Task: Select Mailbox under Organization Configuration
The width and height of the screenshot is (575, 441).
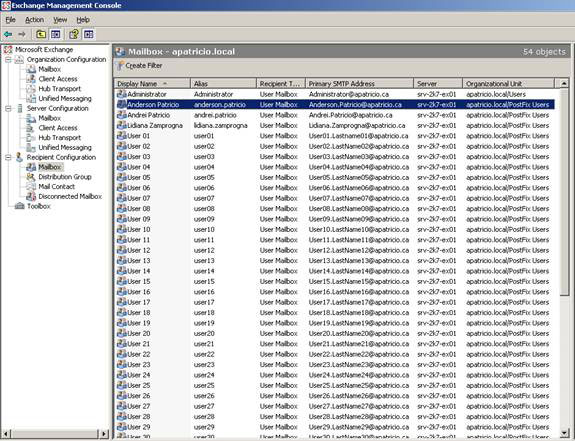Action: click(50, 69)
